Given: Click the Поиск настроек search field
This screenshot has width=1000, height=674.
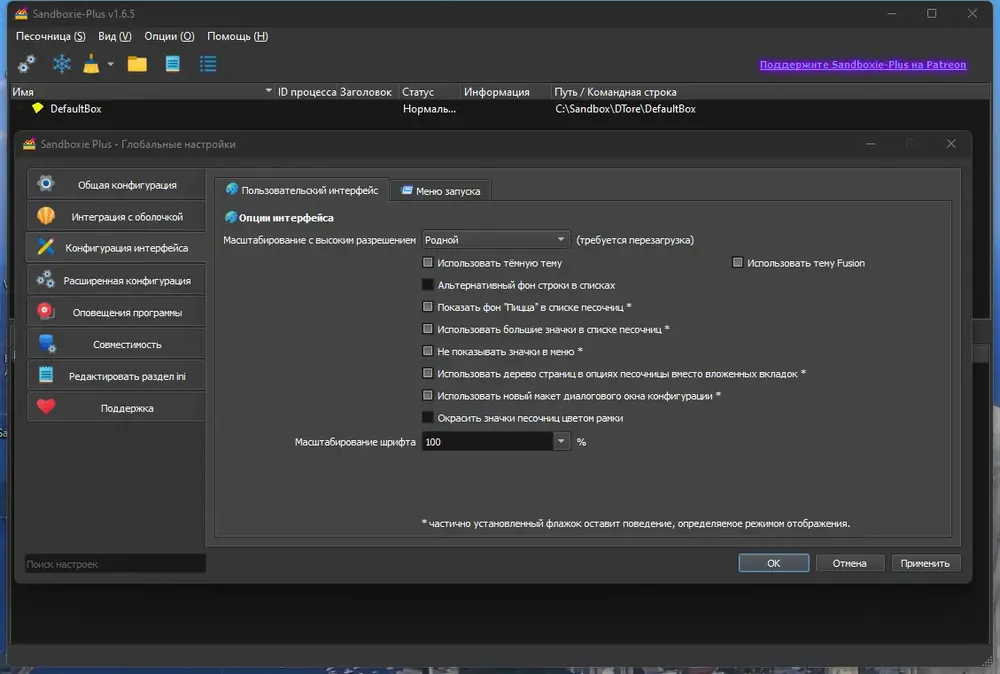Looking at the screenshot, I should tap(115, 564).
